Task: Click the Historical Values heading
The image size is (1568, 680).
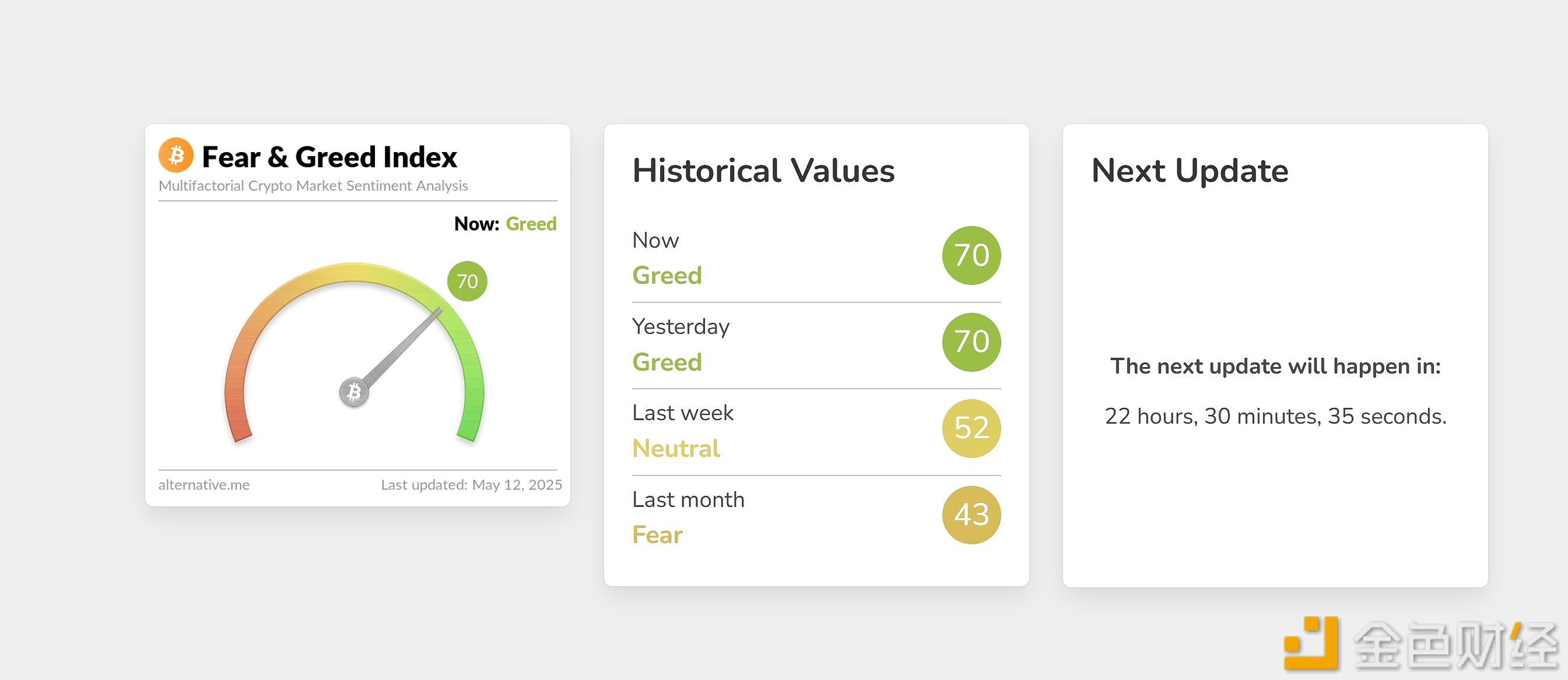Action: tap(763, 170)
